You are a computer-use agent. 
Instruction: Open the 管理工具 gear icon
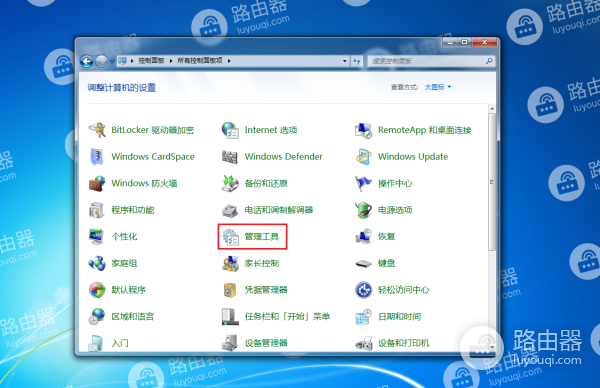pos(231,236)
